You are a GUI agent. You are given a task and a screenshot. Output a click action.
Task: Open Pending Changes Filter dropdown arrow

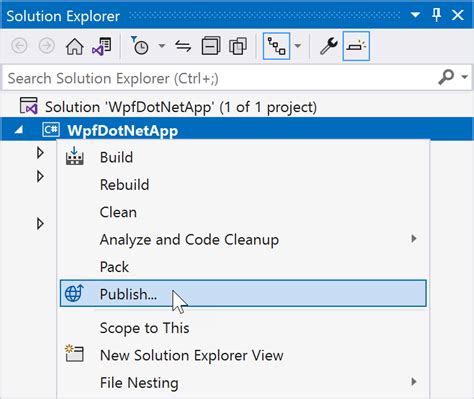coord(162,46)
